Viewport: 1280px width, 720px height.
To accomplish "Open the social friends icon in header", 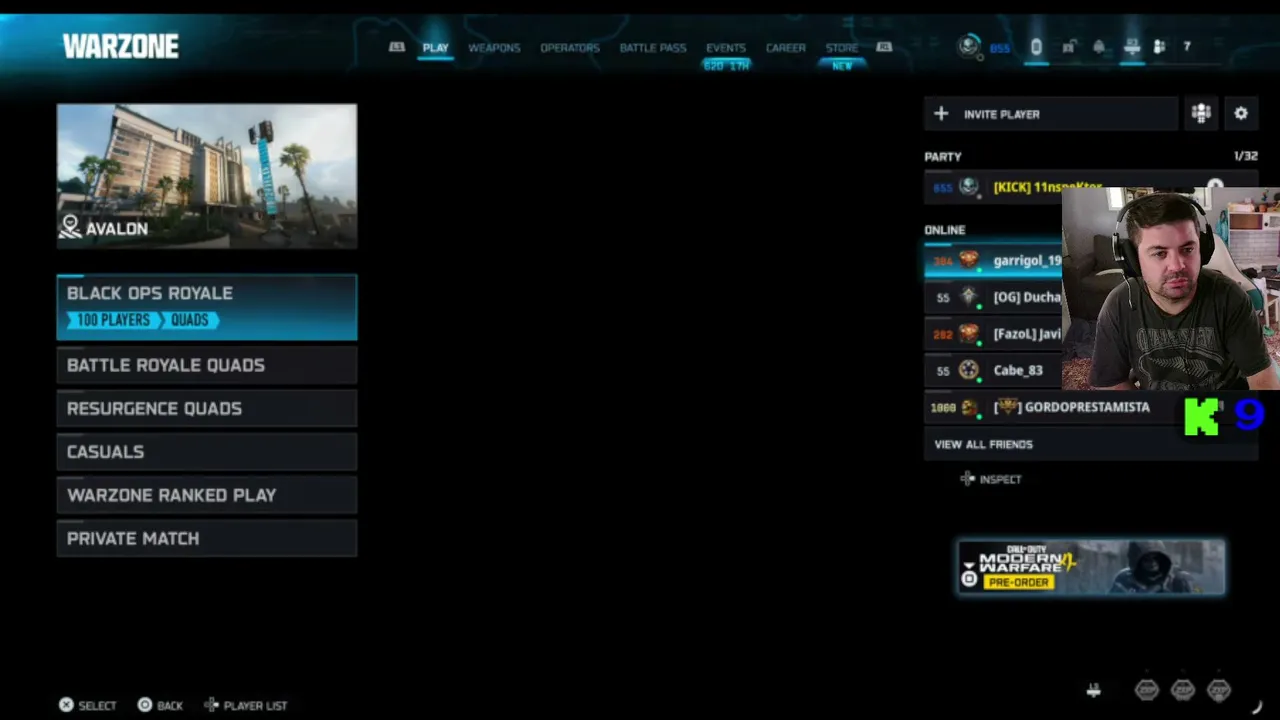I will 1160,47.
